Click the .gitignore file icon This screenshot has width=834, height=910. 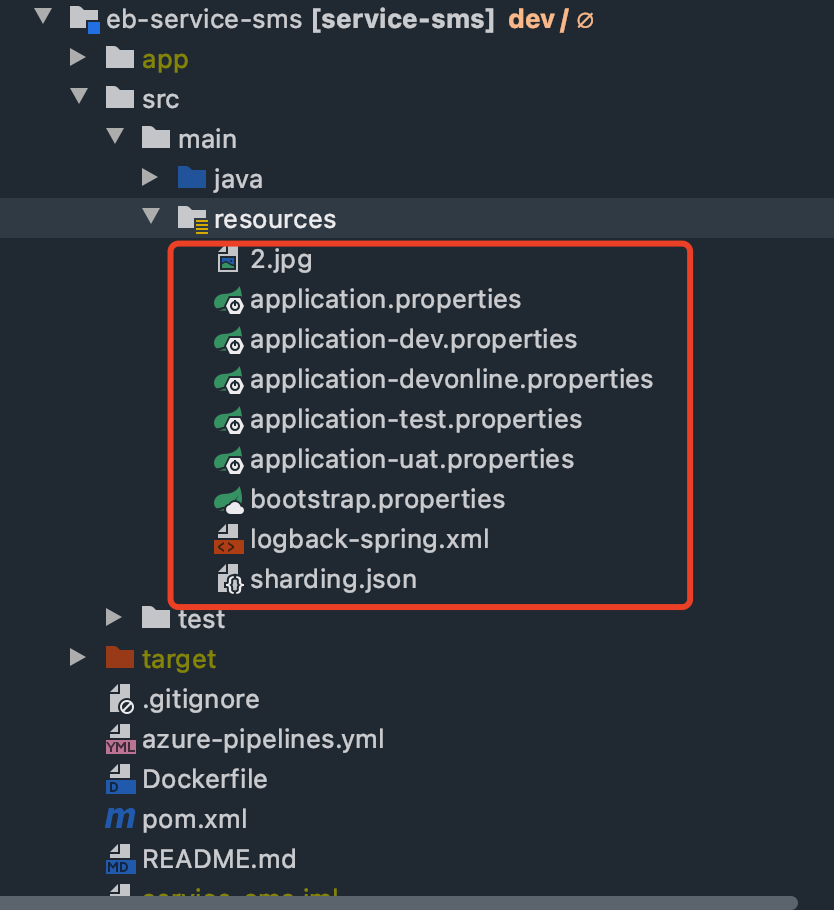pos(120,699)
